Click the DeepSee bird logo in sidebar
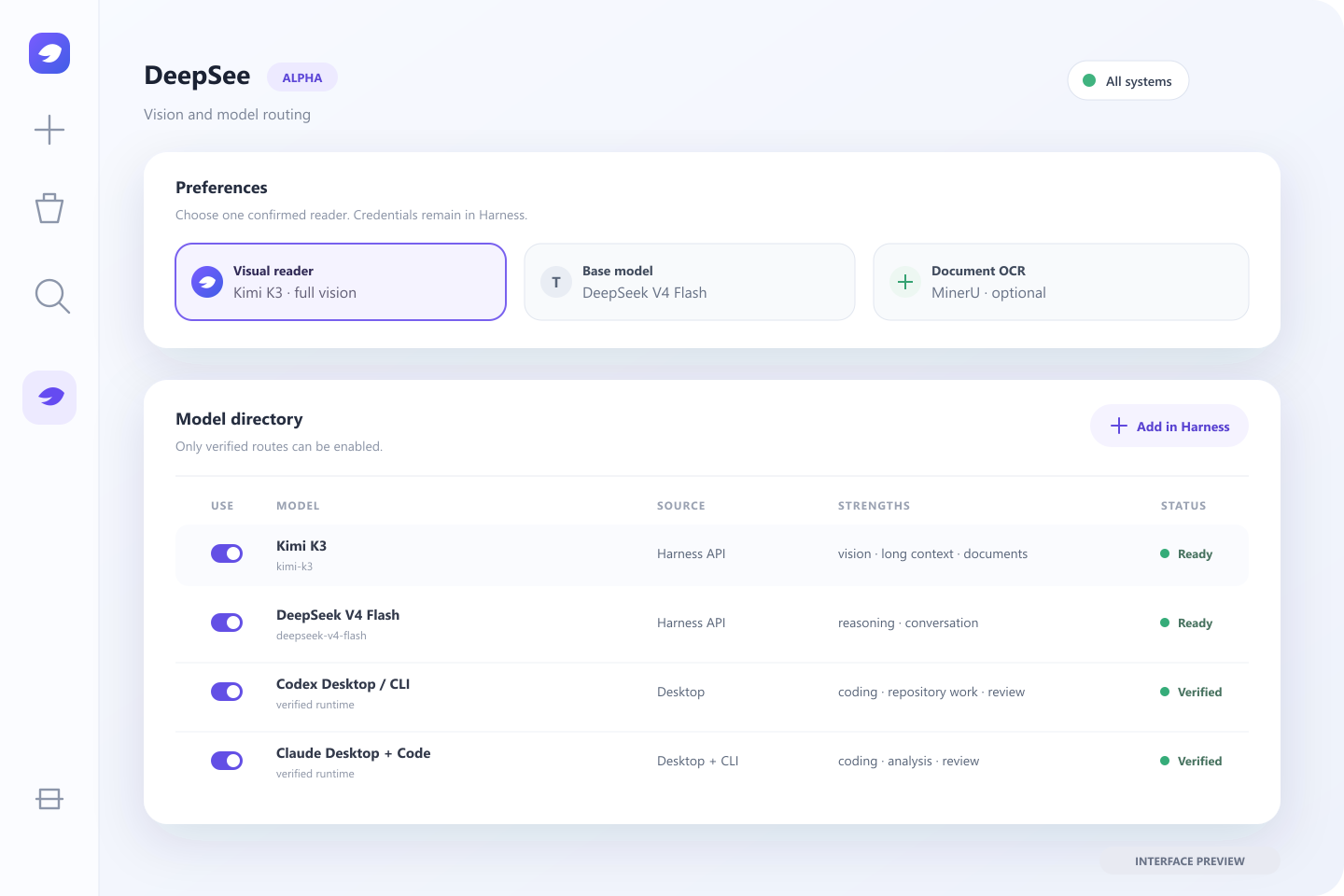Viewport: 1344px width, 896px height. click(x=49, y=53)
